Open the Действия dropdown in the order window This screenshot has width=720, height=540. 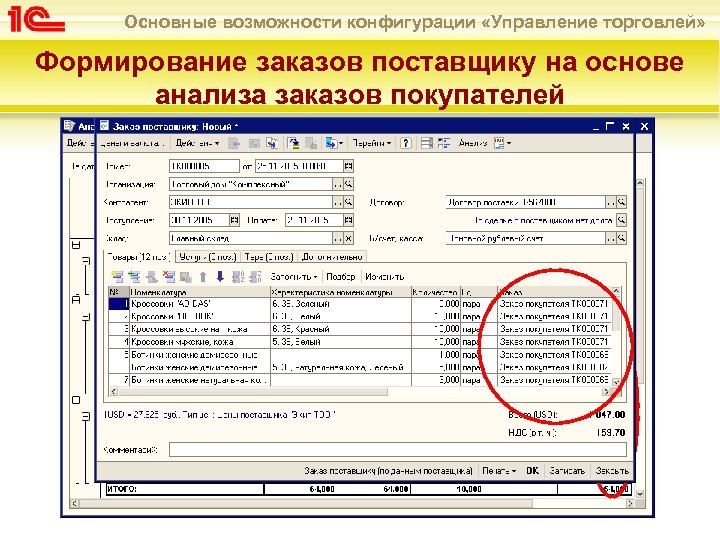click(x=197, y=143)
